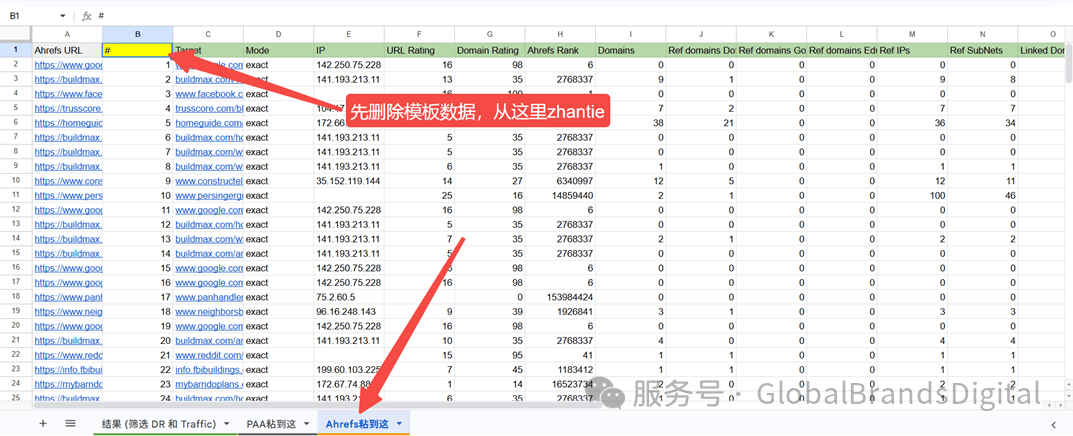This screenshot has width=1073, height=436.
Task: Select the Domain Rating header cell
Action: click(490, 50)
